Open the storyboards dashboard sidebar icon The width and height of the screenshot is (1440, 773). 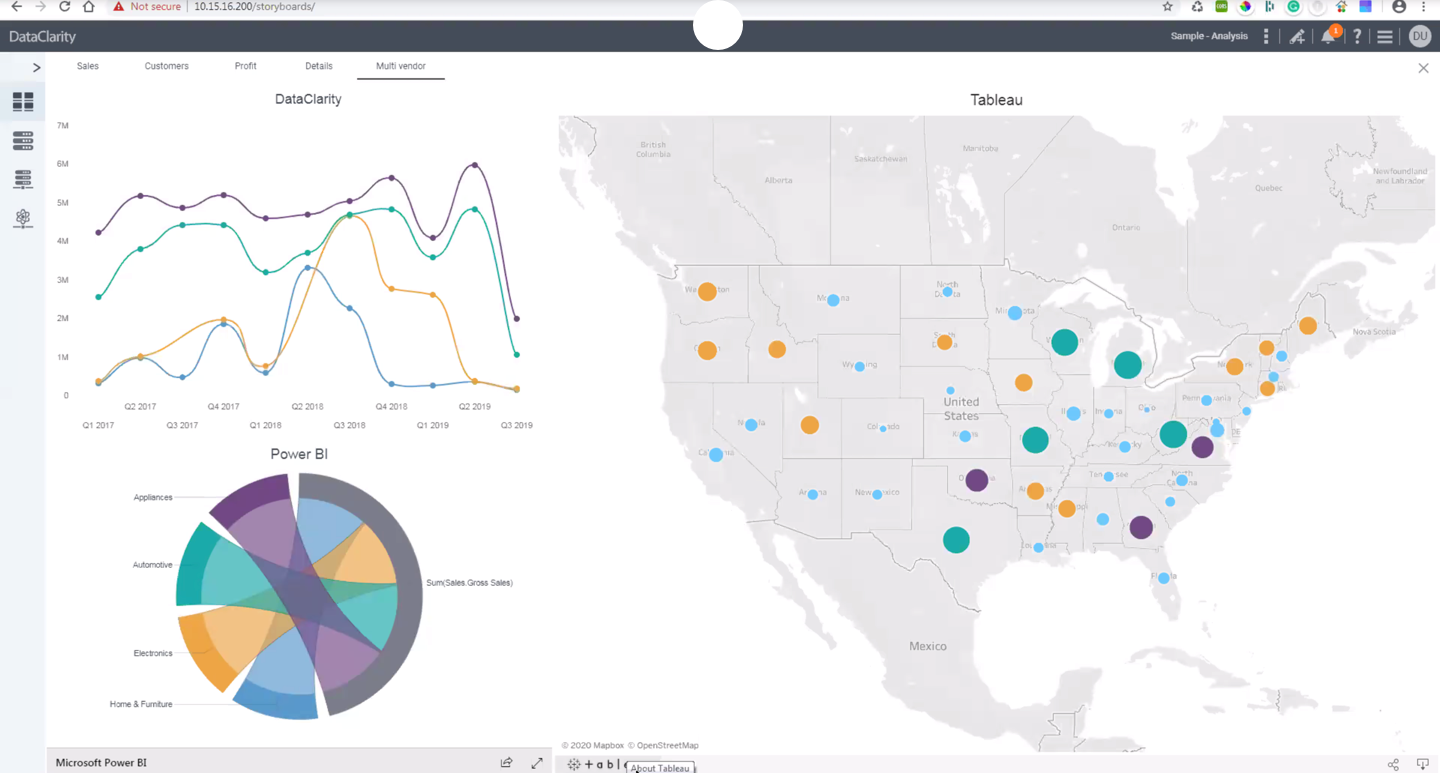point(23,102)
